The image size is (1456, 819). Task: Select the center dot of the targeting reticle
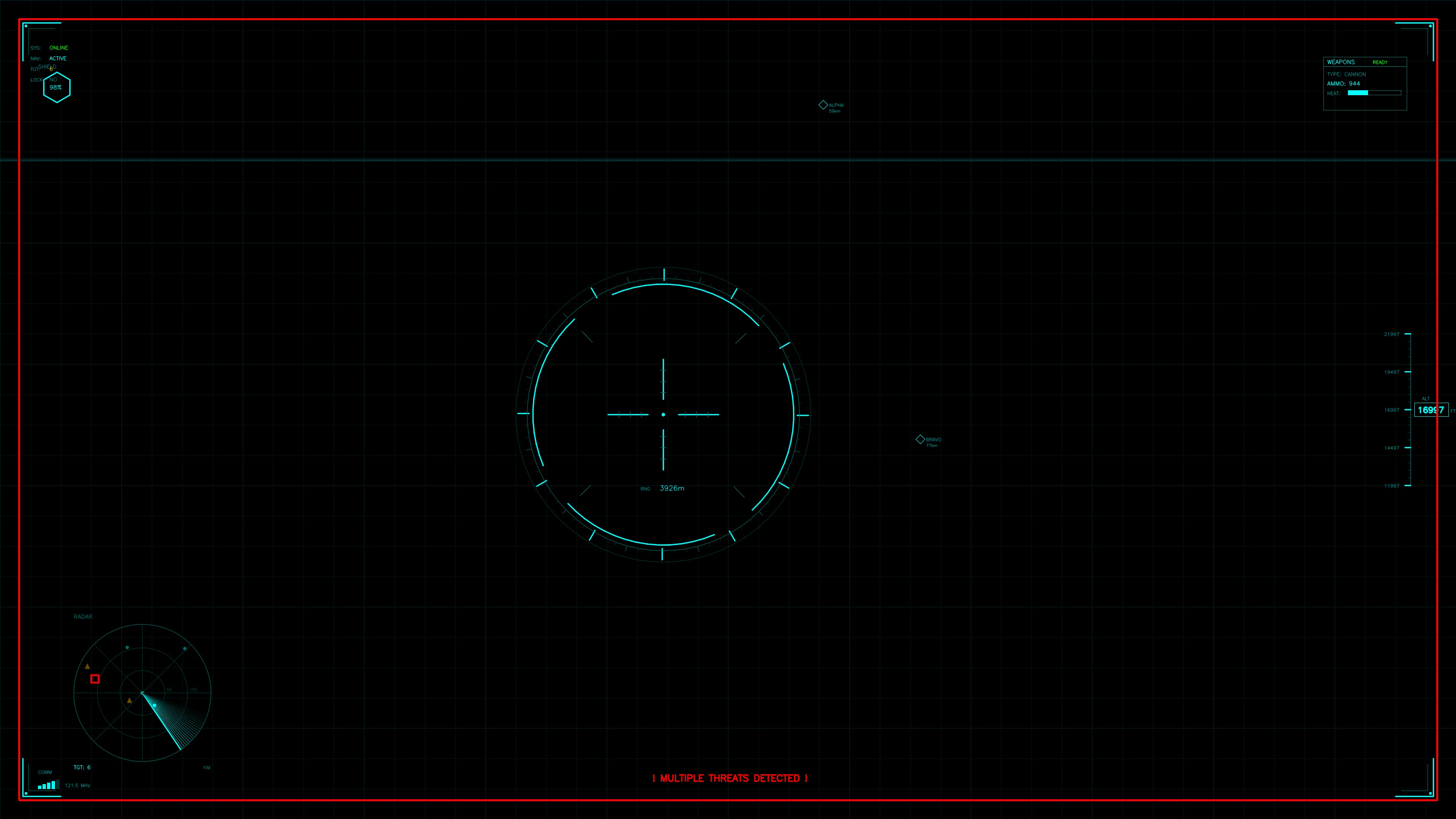[663, 414]
